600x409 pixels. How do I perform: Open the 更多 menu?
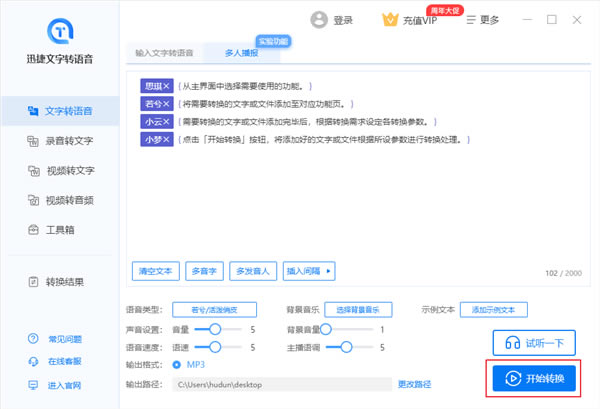483,20
